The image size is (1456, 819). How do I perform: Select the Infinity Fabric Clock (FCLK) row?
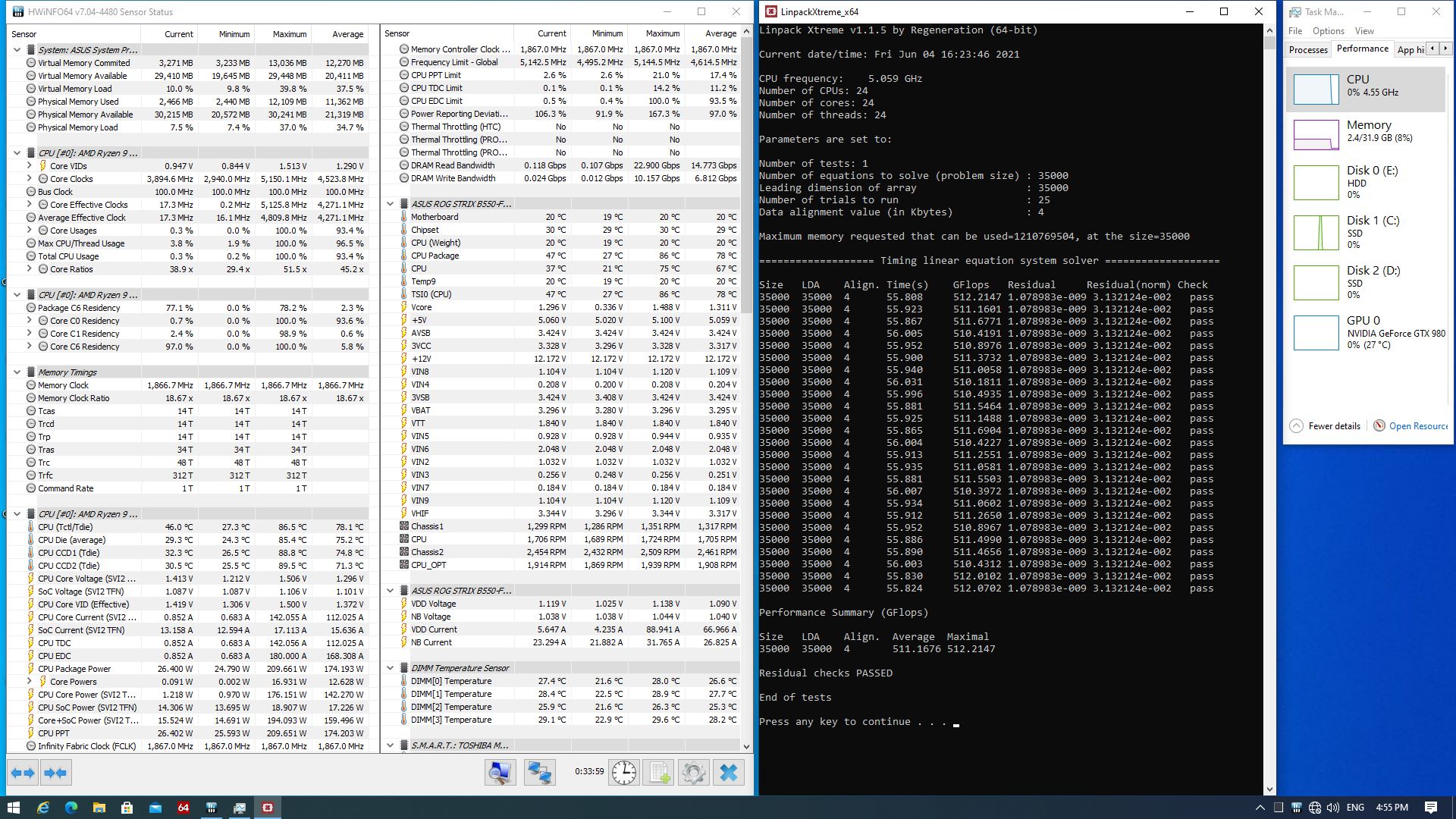188,745
